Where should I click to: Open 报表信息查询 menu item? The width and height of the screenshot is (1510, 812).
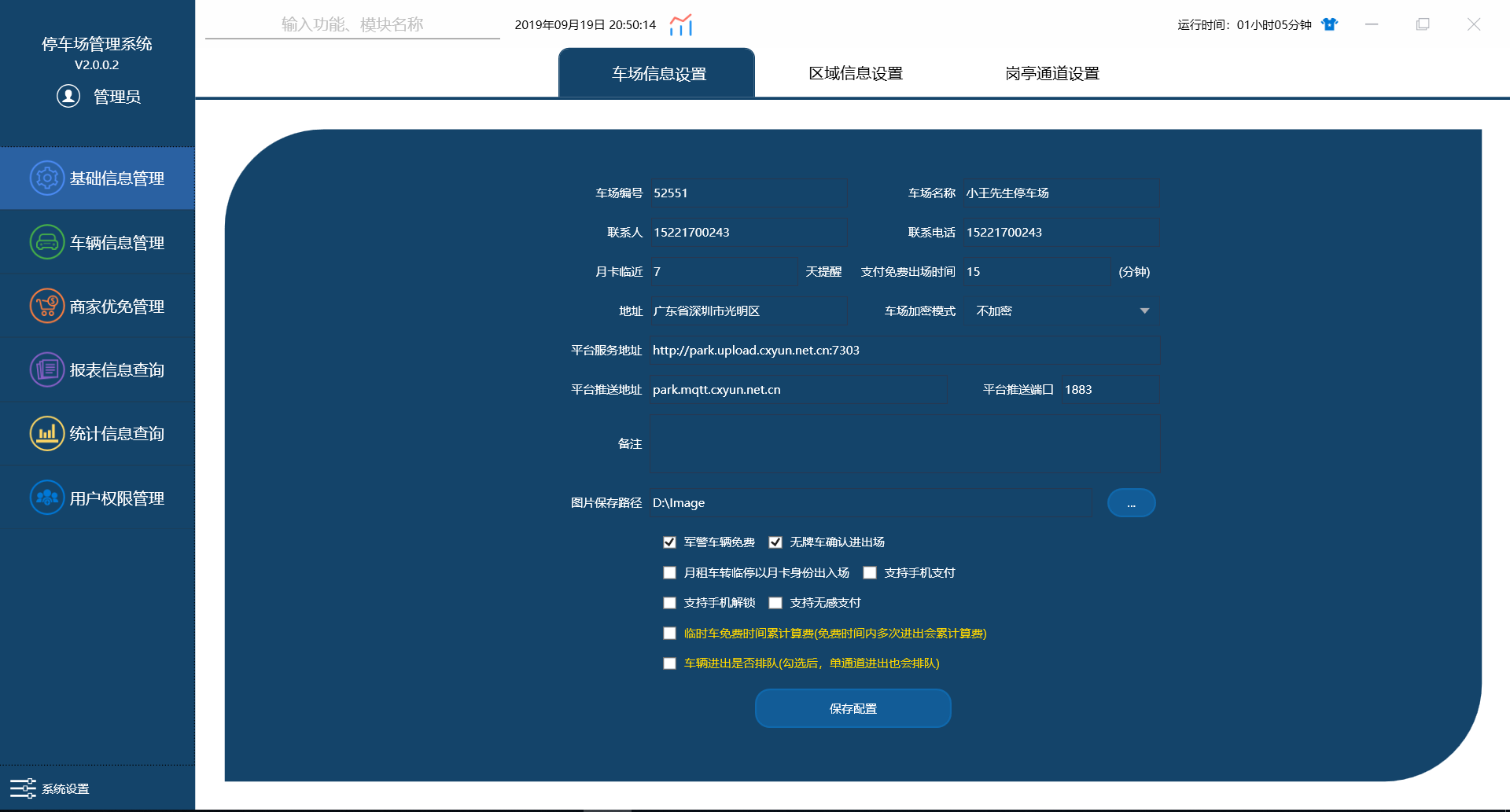98,369
